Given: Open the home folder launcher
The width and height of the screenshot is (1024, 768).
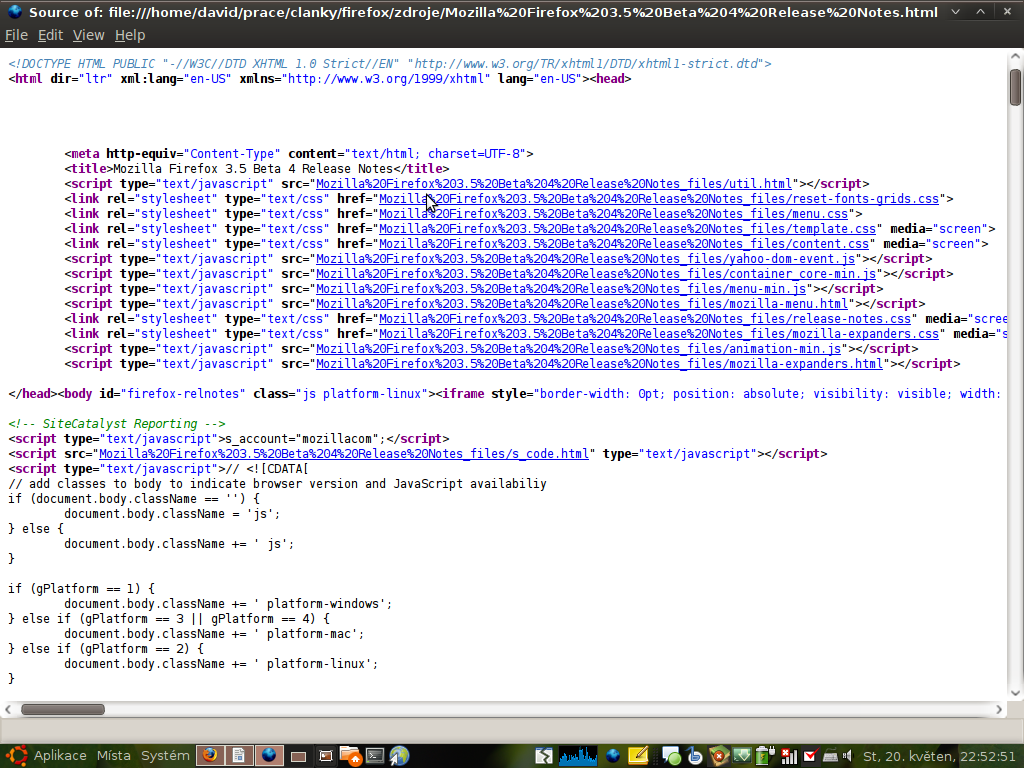Looking at the screenshot, I should (x=351, y=756).
